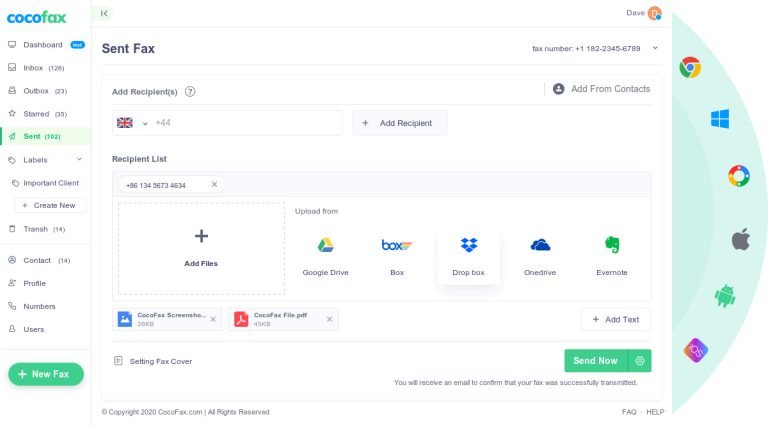The height and width of the screenshot is (426, 768).
Task: Click the Send Now button
Action: (x=595, y=360)
